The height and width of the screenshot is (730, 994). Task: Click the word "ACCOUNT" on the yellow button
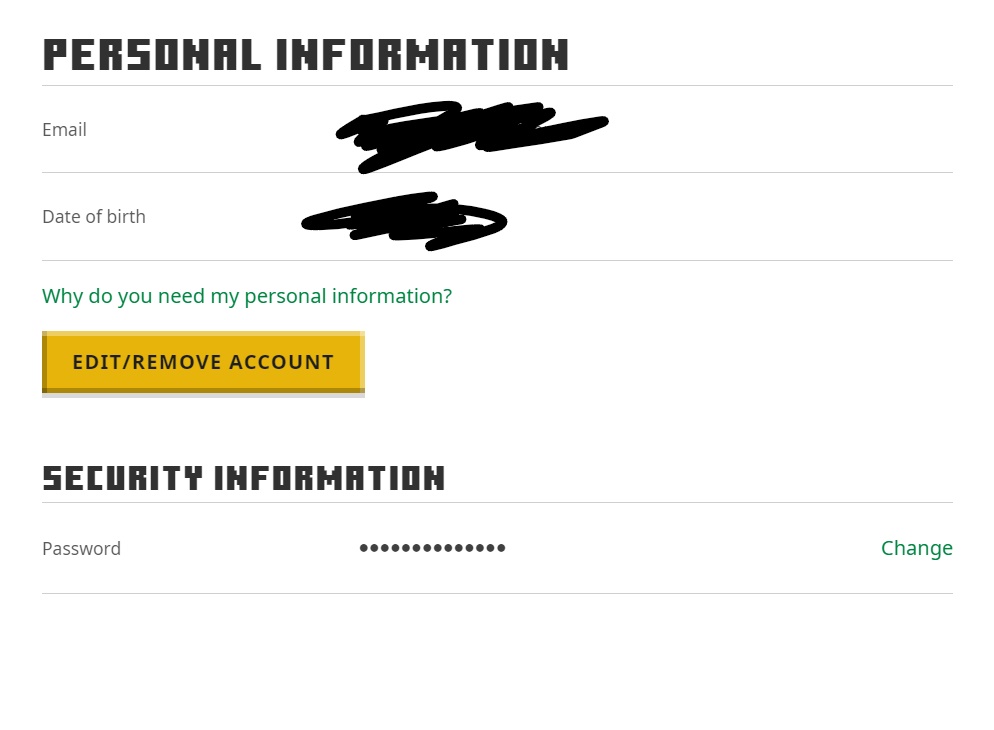click(281, 362)
